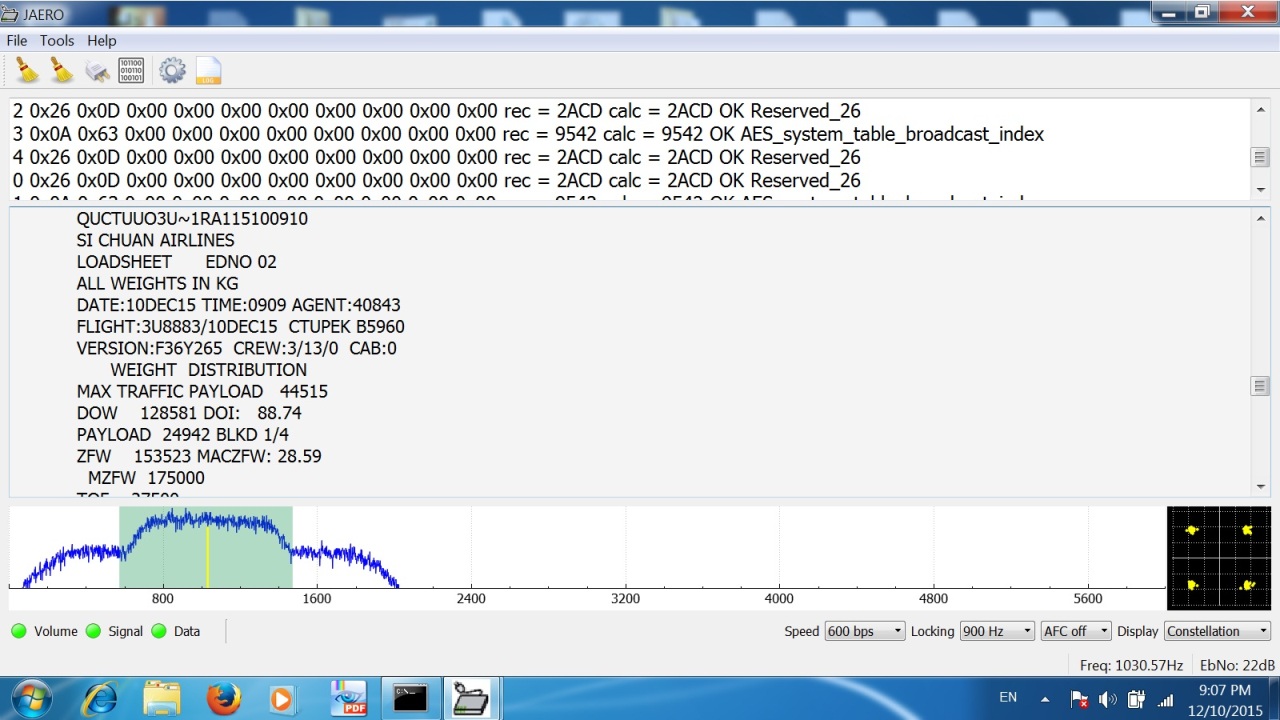Open the Locking 900 Hz dropdown
Viewport: 1280px width, 720px height.
tap(996, 631)
